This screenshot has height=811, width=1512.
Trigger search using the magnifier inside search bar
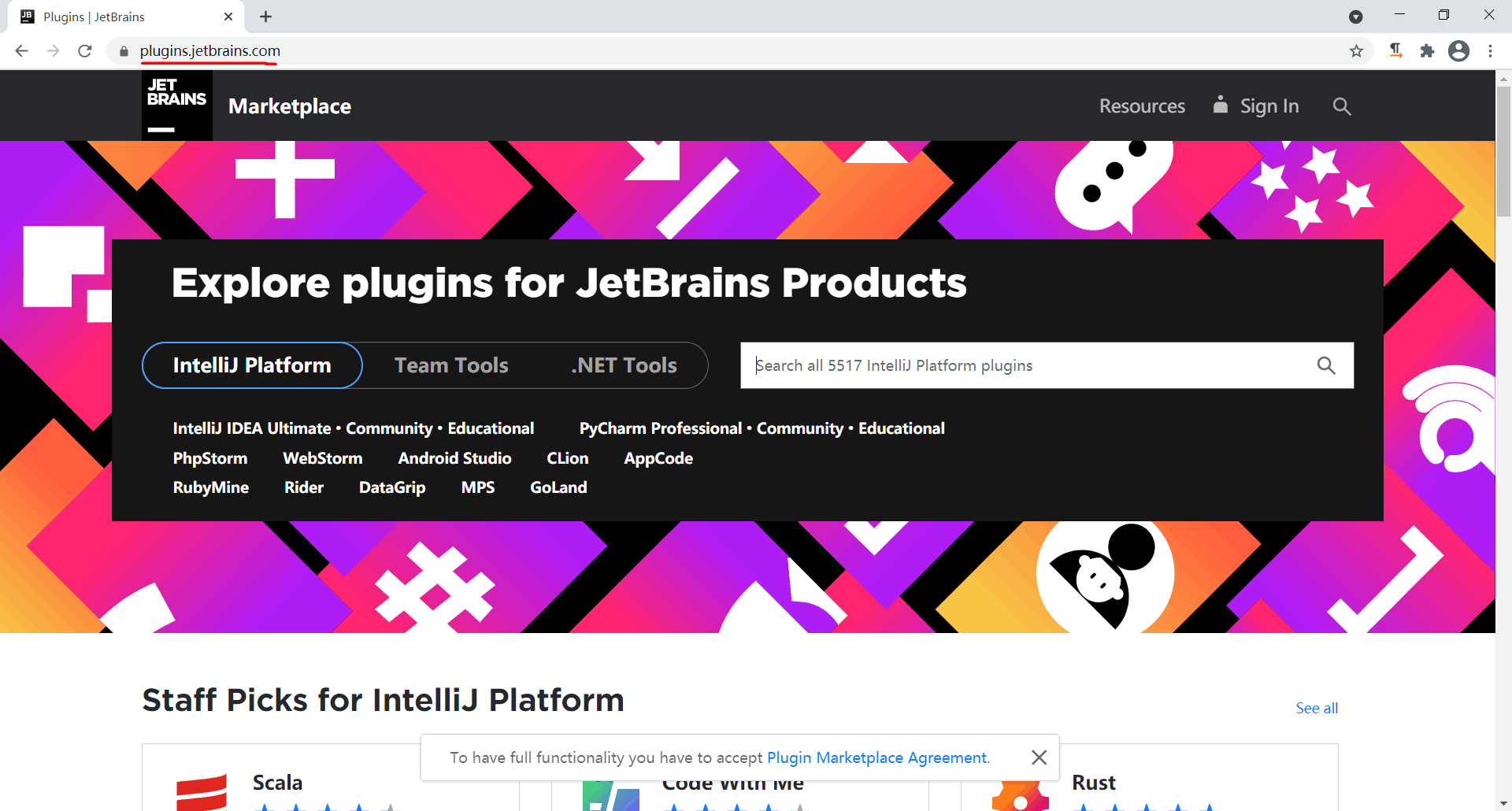pos(1326,365)
